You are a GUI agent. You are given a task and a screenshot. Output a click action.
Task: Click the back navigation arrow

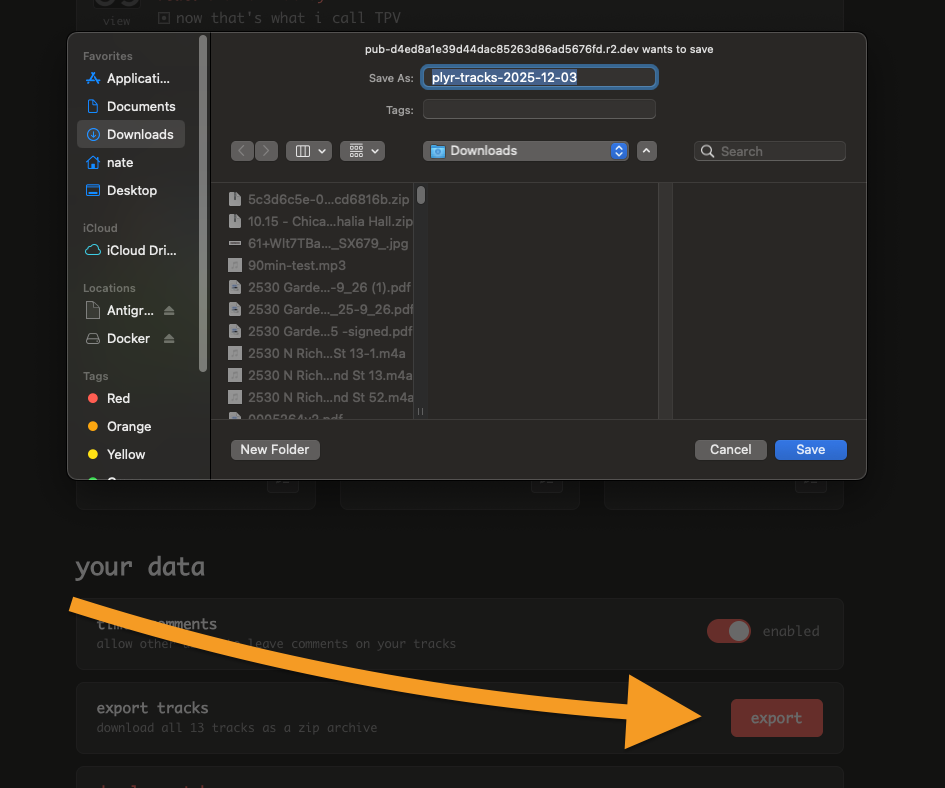(x=243, y=151)
